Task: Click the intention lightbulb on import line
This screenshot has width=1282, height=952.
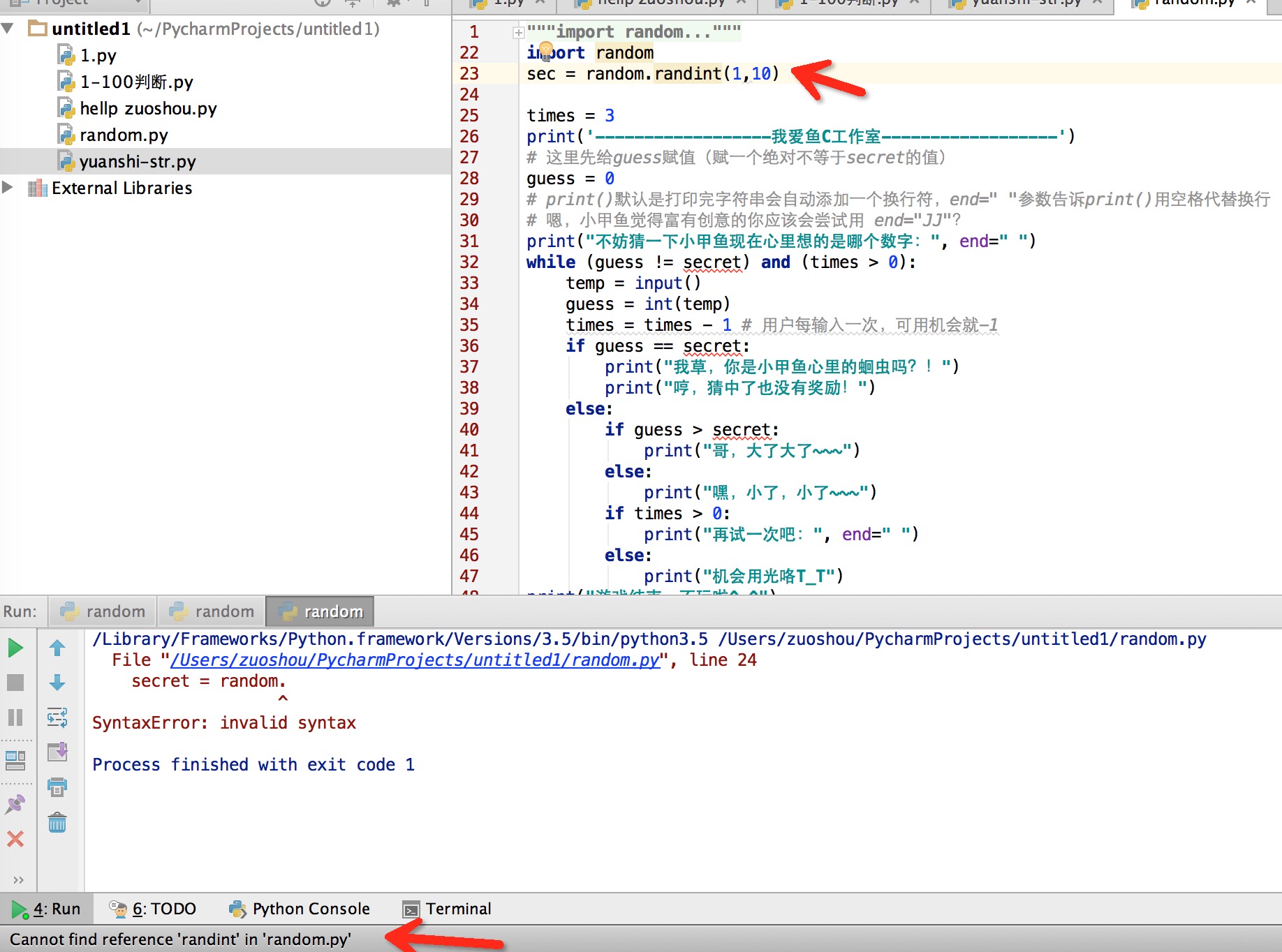Action: (546, 50)
